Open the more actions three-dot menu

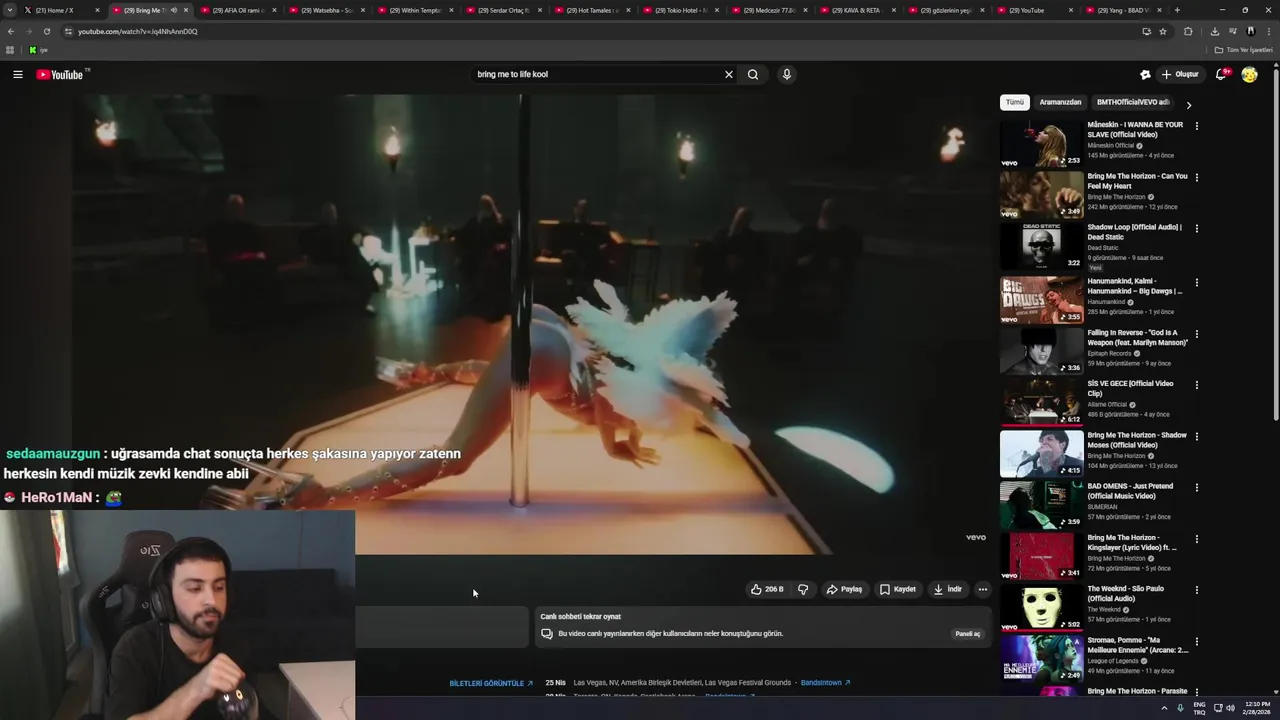pos(983,589)
